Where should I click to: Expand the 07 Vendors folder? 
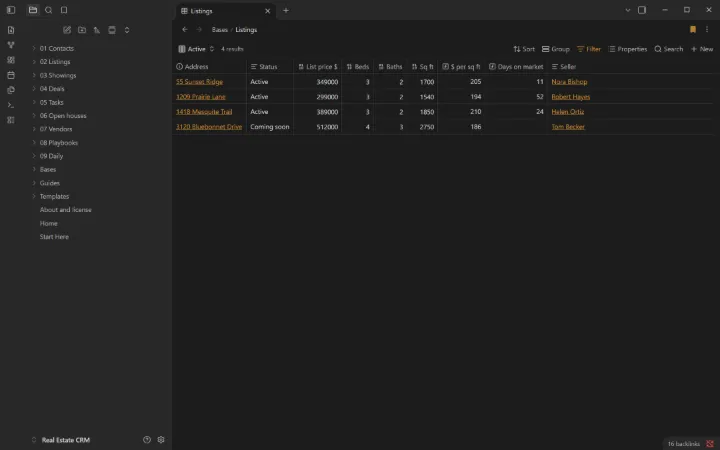pyautogui.click(x=56, y=129)
